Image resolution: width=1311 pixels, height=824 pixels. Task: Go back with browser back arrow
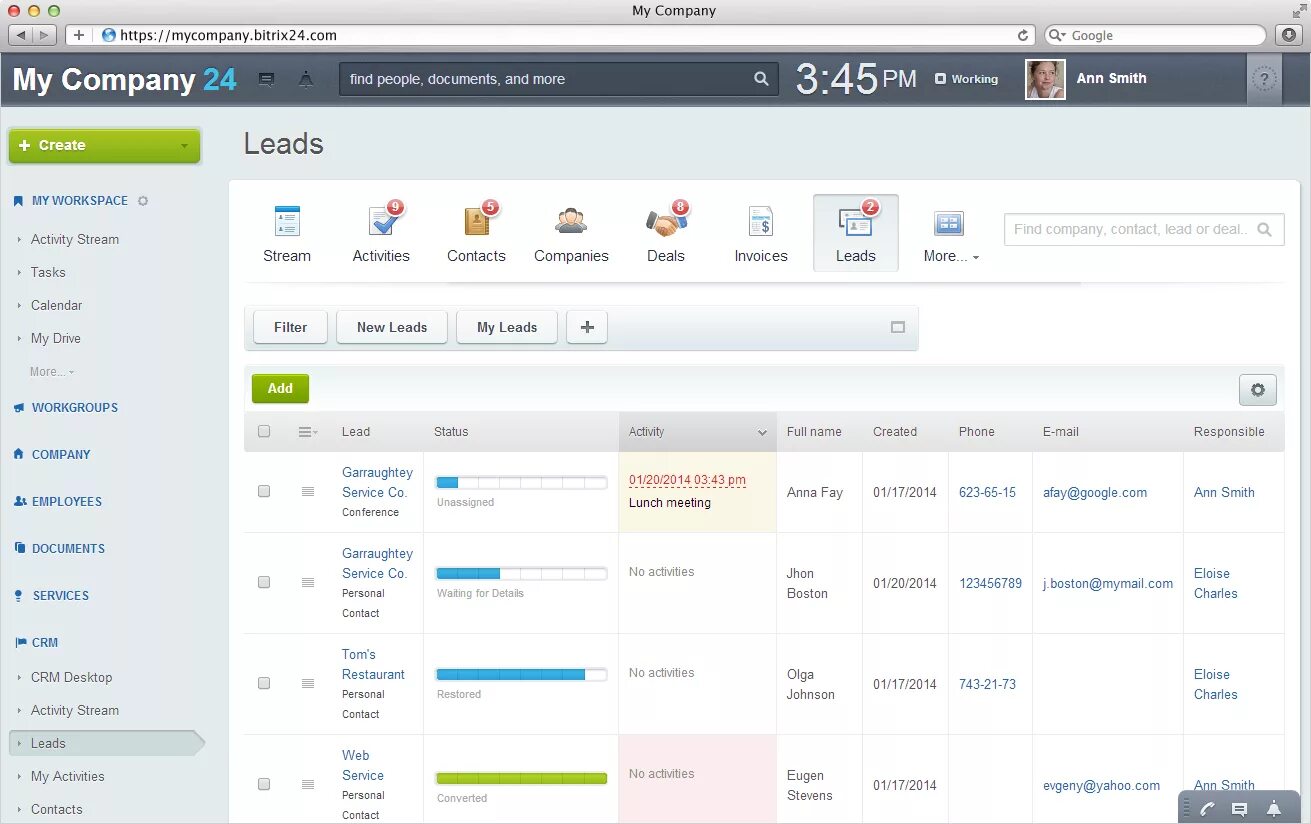[21, 35]
